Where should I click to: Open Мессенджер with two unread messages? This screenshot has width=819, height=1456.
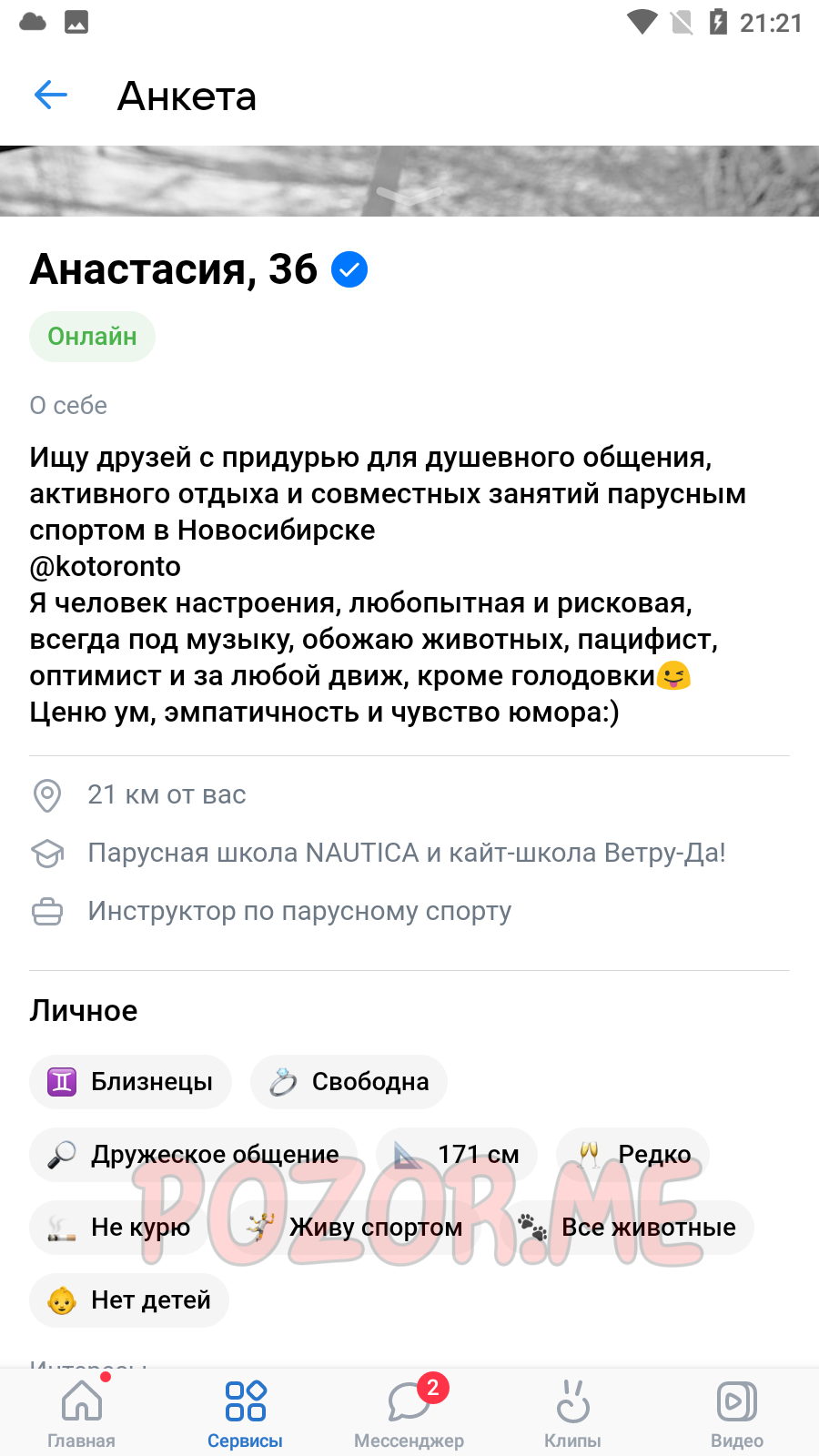(409, 1412)
